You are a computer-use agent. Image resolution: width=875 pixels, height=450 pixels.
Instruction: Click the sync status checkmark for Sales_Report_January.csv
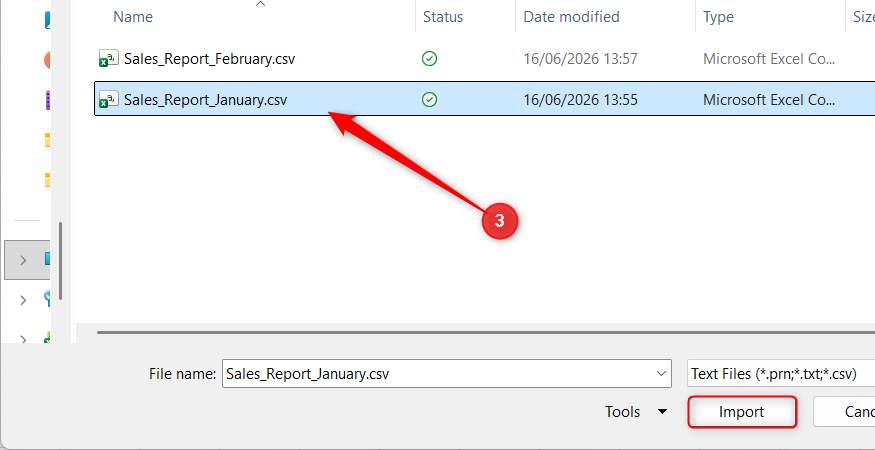click(430, 100)
